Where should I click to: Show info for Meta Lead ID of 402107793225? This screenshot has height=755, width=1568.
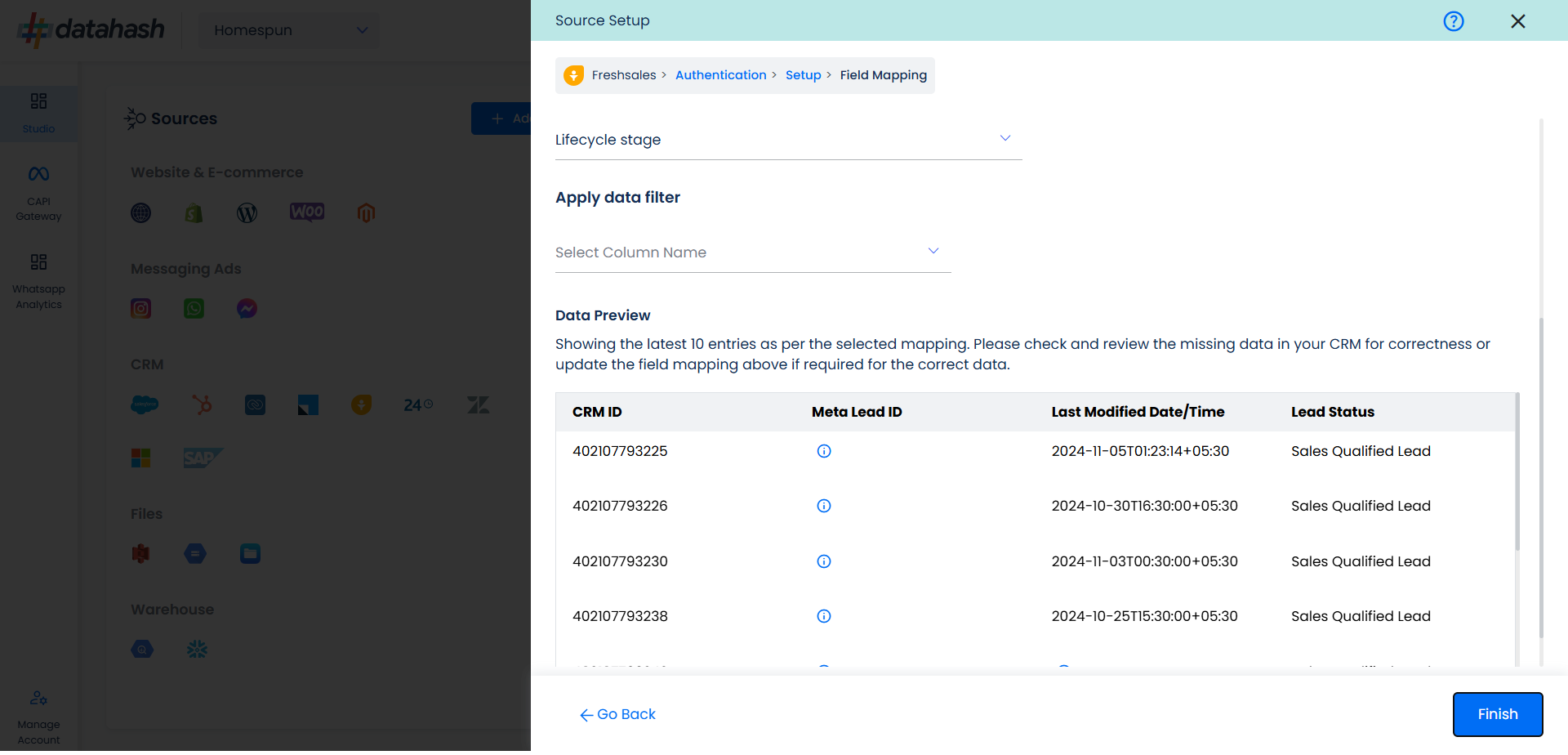[x=824, y=451]
